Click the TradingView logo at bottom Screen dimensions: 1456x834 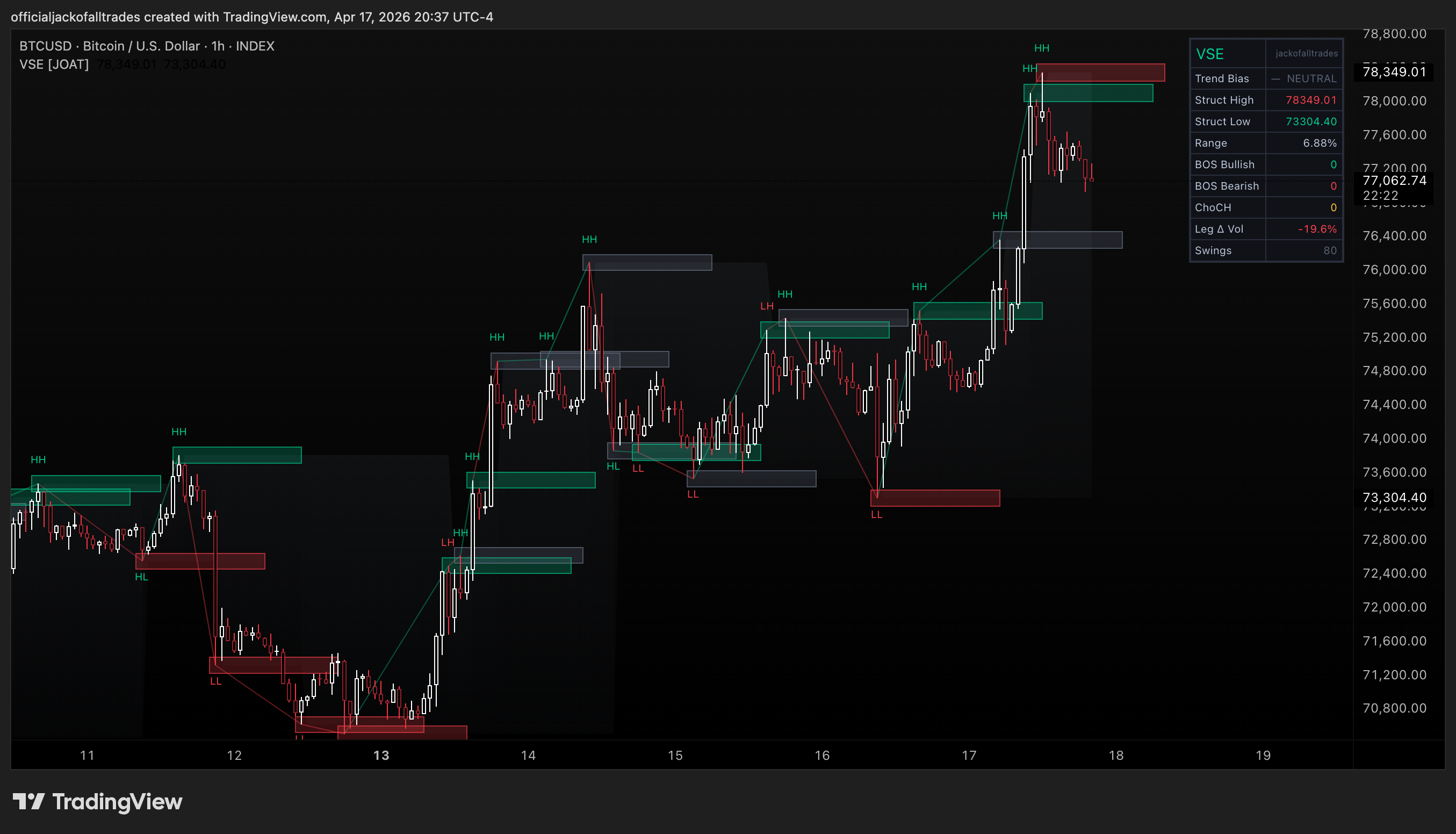(x=97, y=801)
